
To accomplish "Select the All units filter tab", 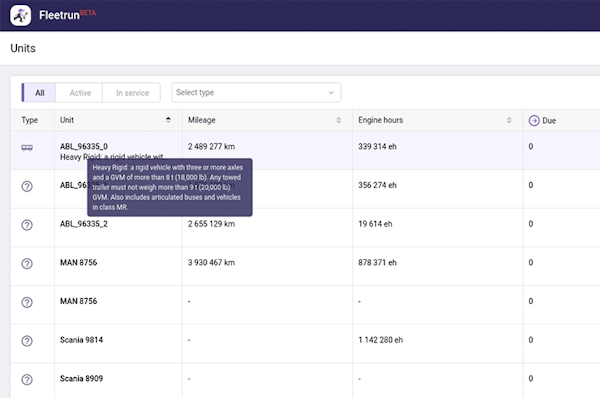I will coord(39,93).
